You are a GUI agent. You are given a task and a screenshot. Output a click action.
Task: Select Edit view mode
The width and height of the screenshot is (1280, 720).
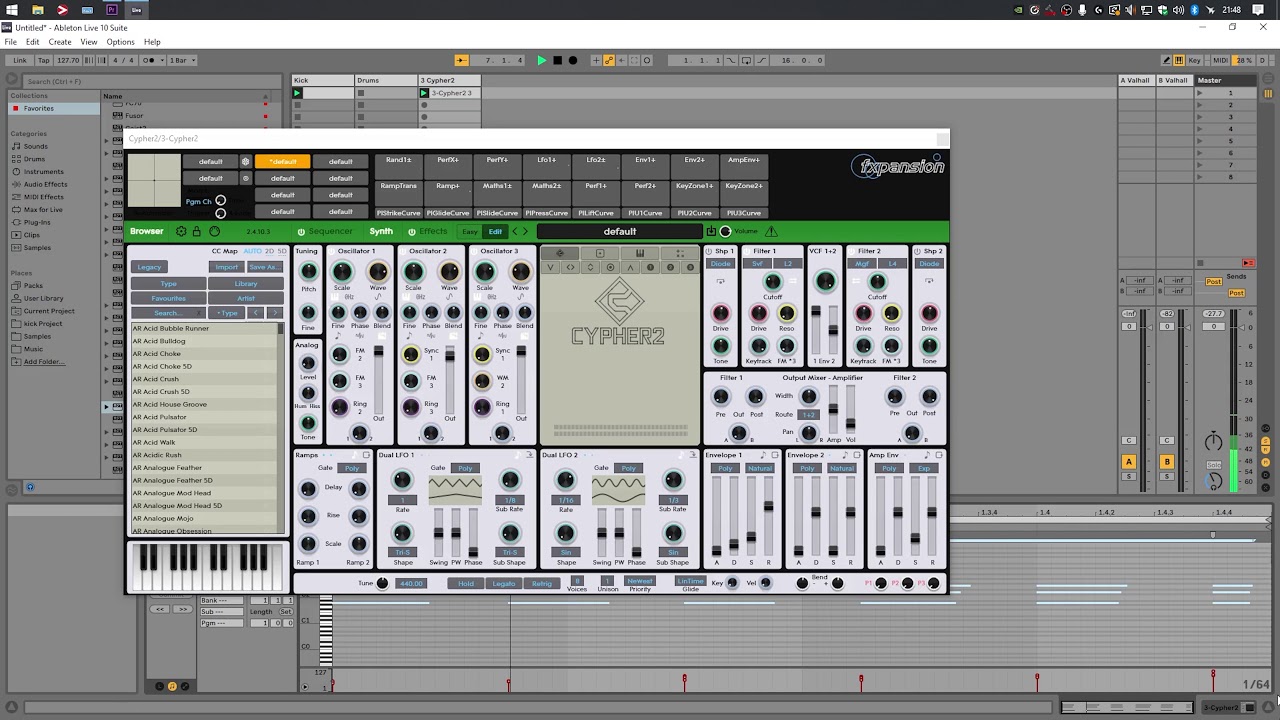[495, 231]
